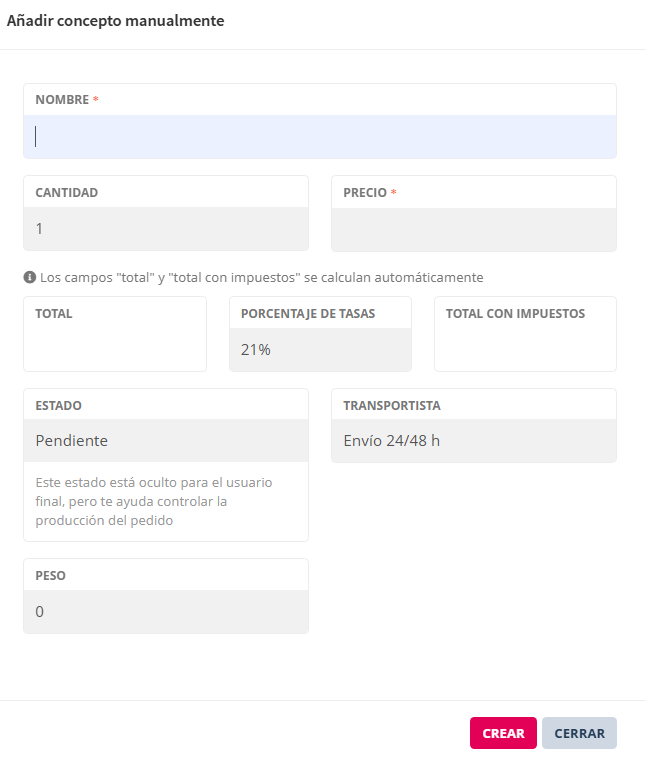Click the Cantidad field showing 1

pyautogui.click(x=166, y=229)
